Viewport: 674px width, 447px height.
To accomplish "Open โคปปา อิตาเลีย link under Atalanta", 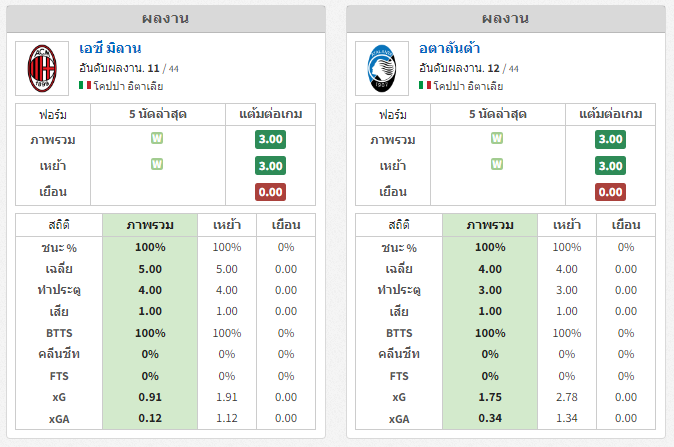I will click(x=468, y=86).
